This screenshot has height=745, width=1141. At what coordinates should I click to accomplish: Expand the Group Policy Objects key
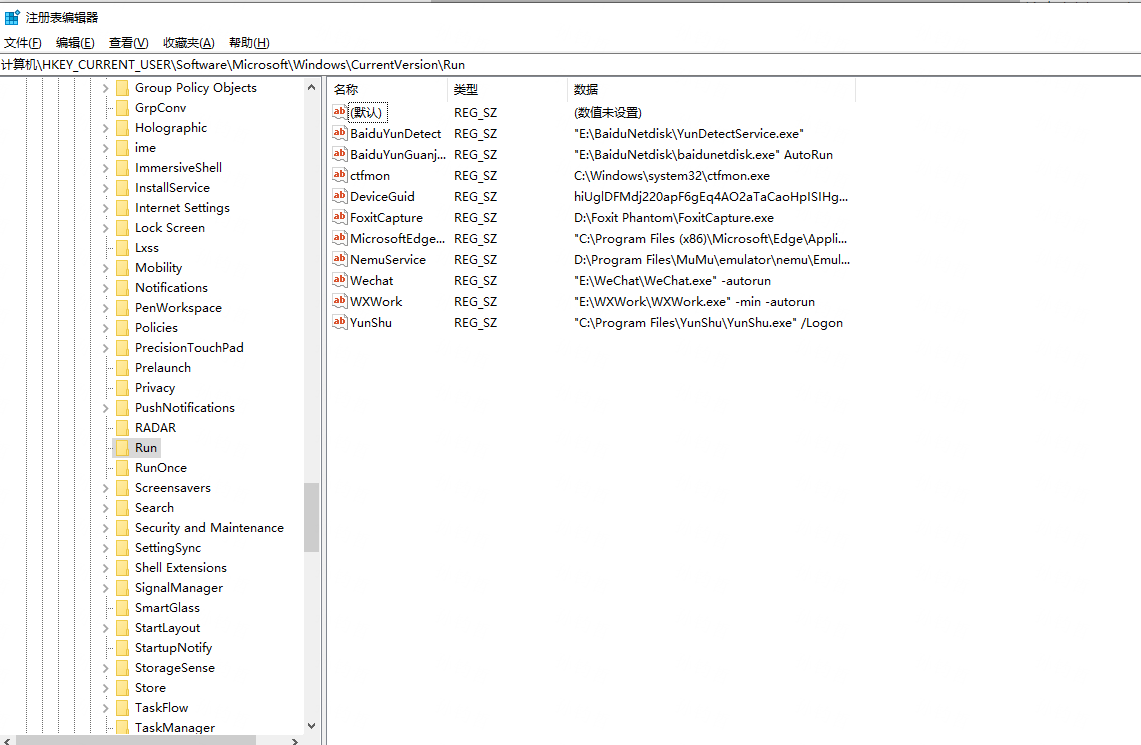(x=106, y=88)
